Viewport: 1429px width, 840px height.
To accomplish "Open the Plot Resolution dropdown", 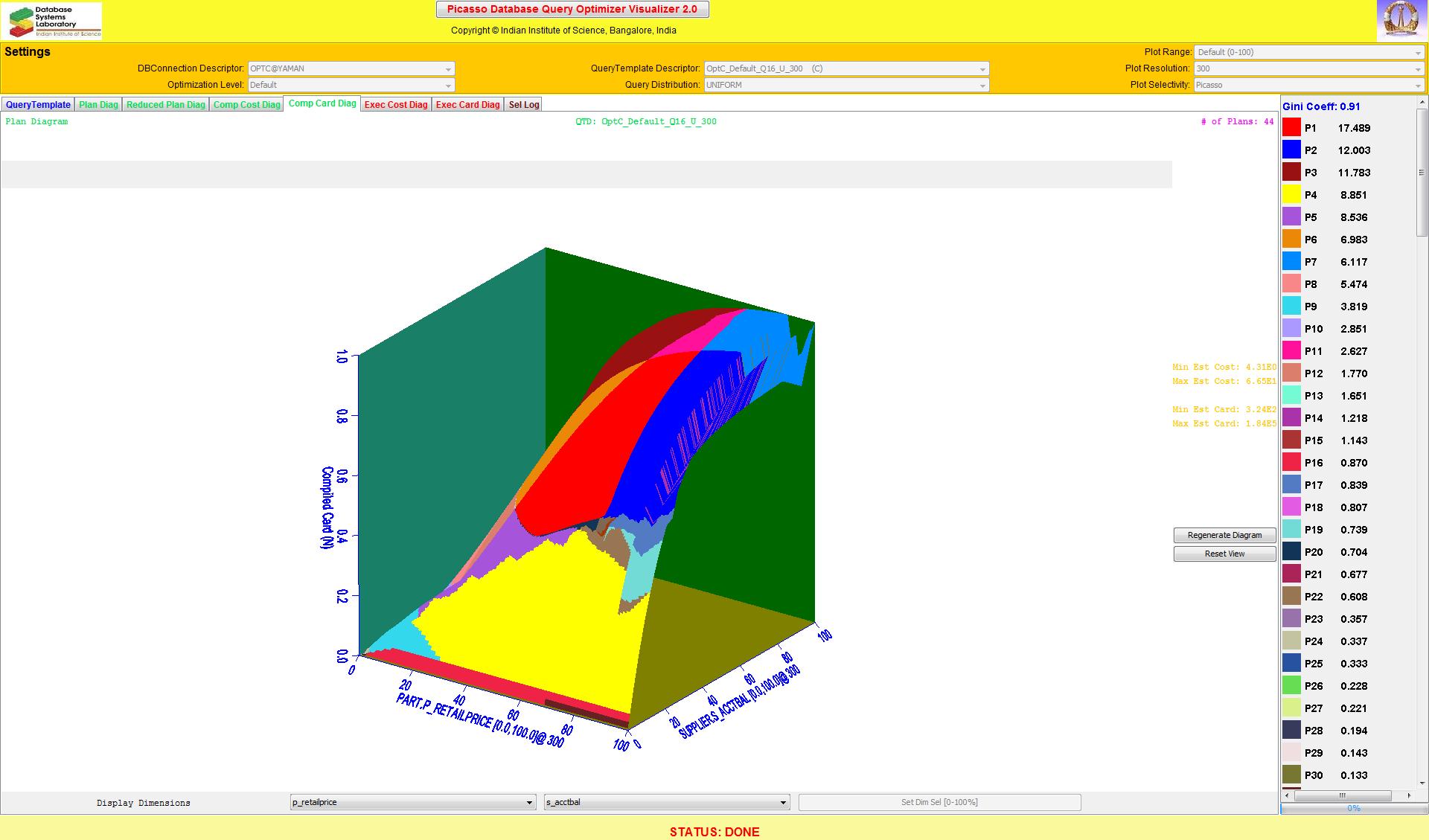I will 1309,68.
